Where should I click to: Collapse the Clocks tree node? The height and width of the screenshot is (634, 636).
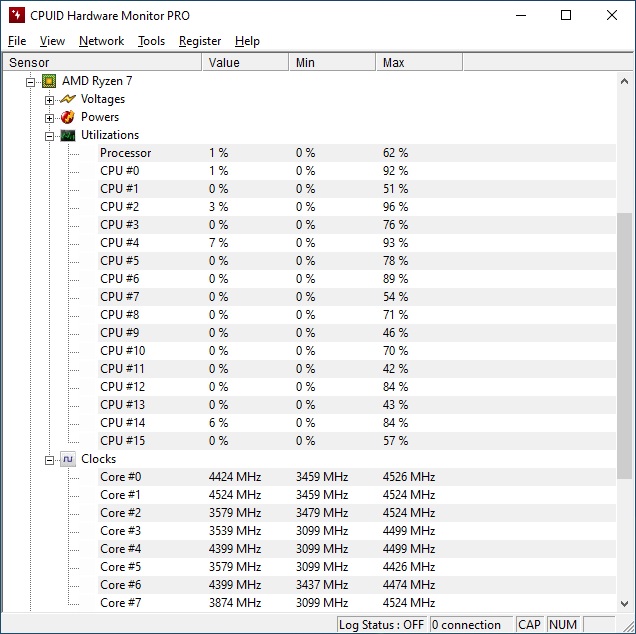(x=49, y=460)
